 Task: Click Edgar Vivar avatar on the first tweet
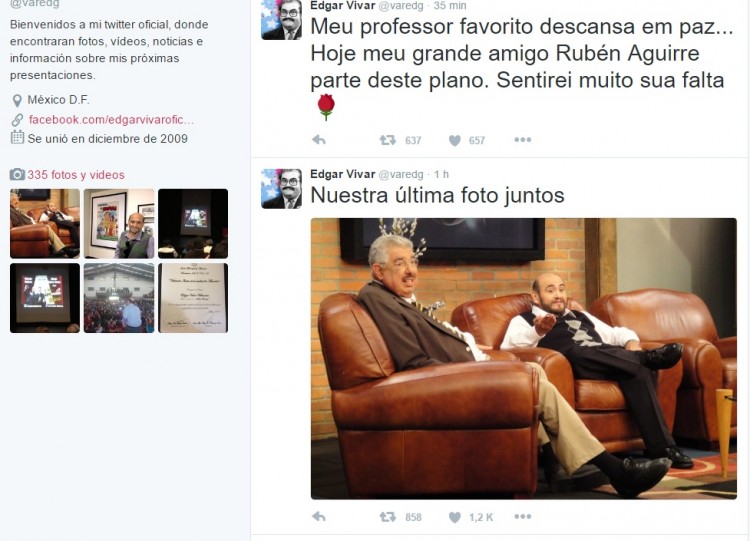coord(281,20)
